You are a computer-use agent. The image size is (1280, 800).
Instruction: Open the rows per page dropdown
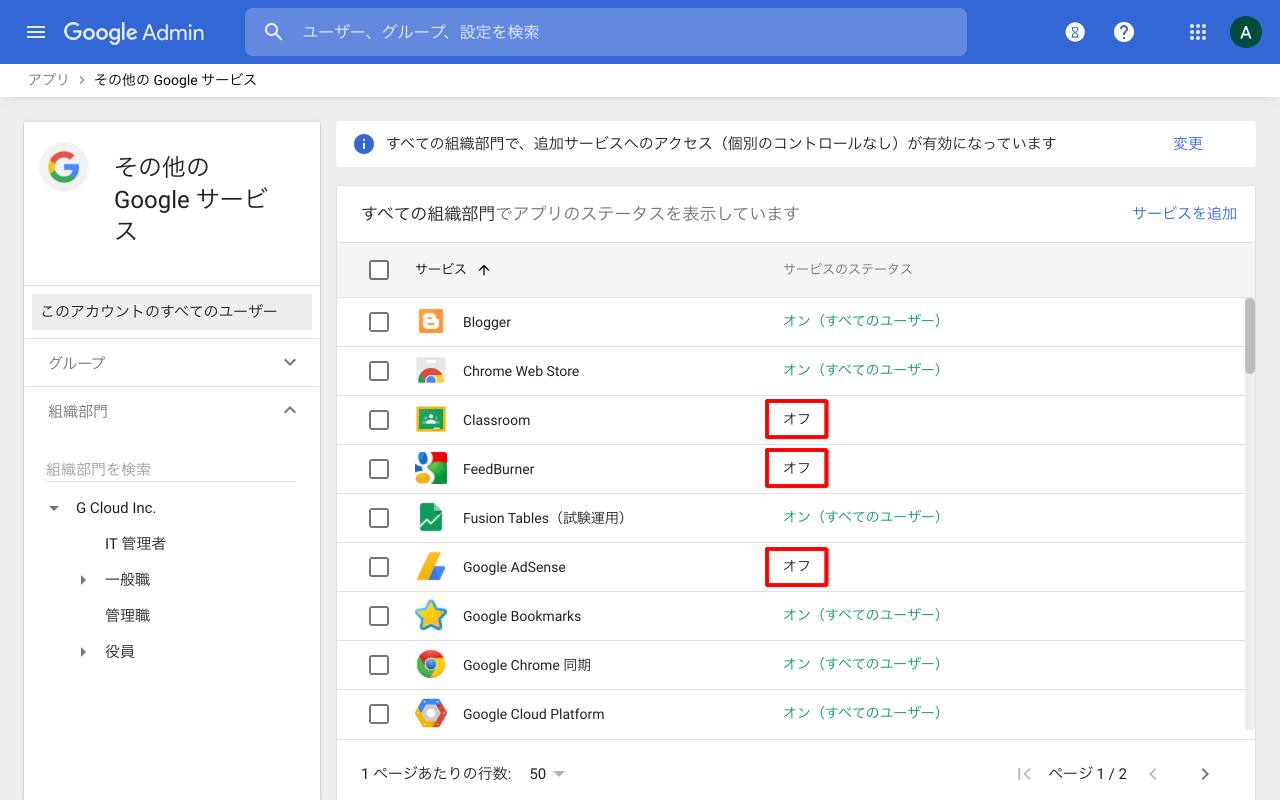(x=548, y=774)
